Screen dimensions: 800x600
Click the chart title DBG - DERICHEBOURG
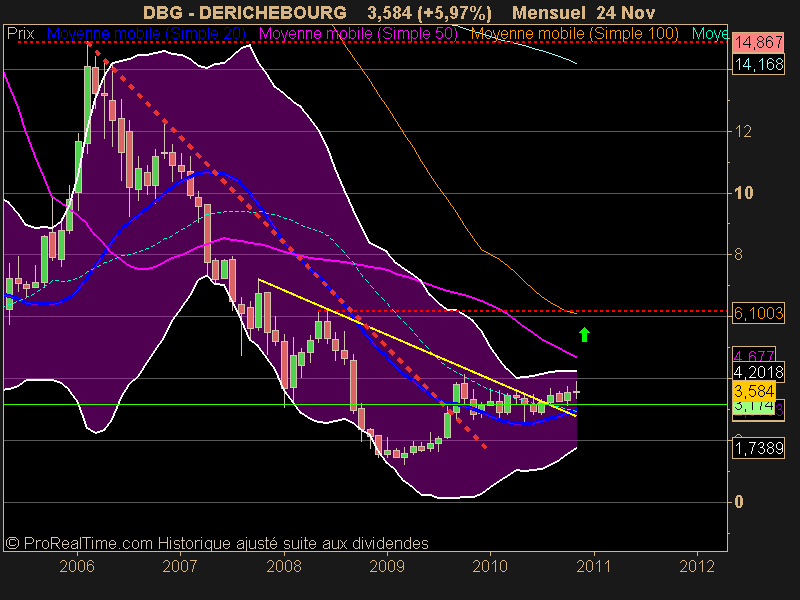244,12
